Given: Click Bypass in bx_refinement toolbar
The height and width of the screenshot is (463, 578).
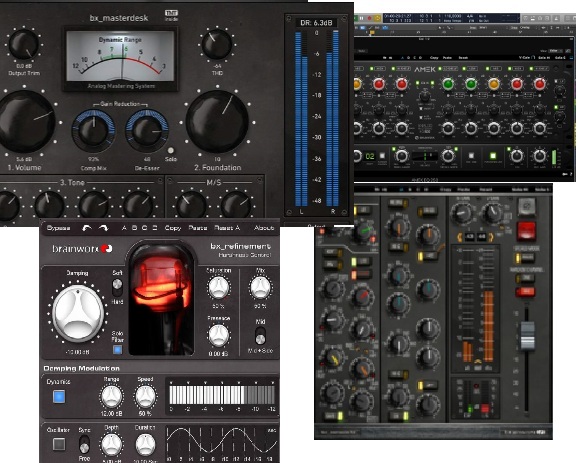Looking at the screenshot, I should [58, 228].
